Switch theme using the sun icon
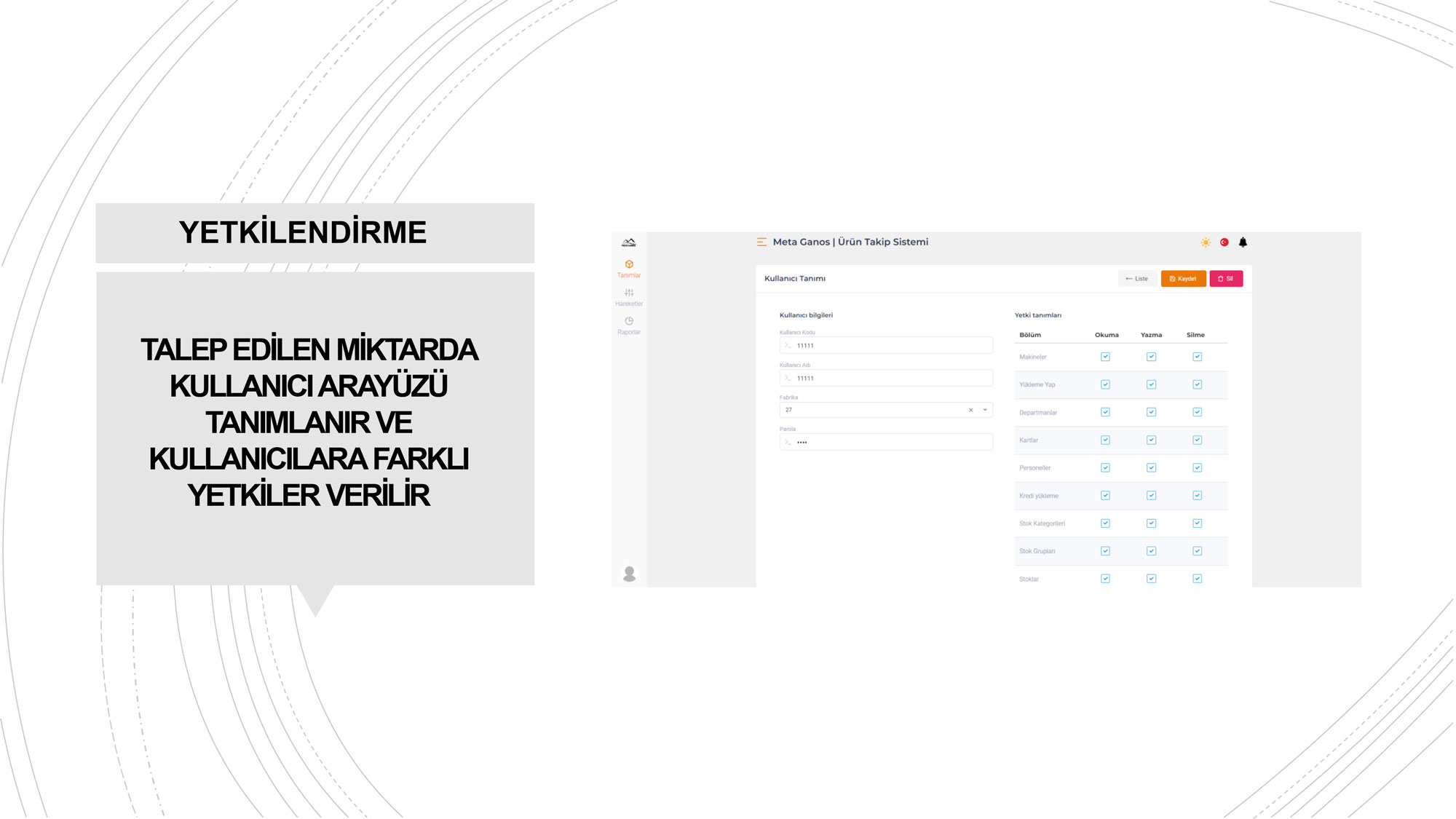Image resolution: width=1456 pixels, height=819 pixels. (1206, 242)
